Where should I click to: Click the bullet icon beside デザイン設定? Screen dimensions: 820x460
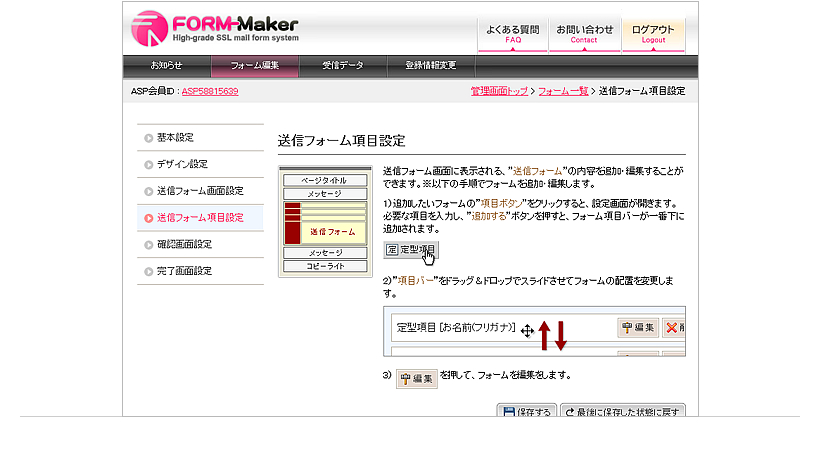point(149,165)
